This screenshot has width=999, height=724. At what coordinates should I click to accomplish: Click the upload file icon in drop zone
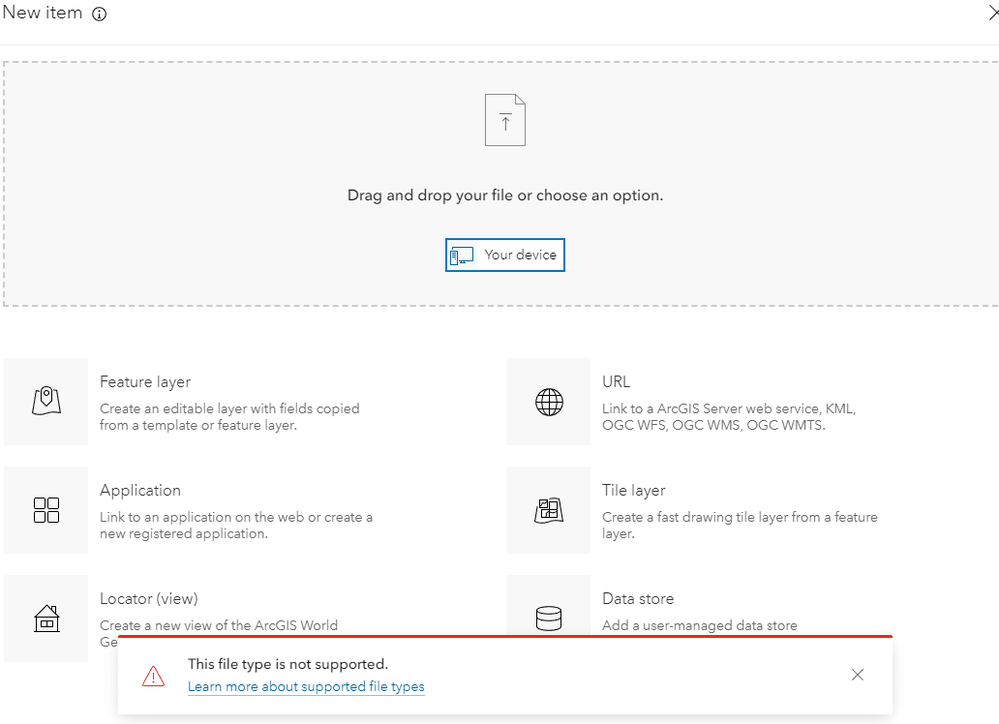505,121
